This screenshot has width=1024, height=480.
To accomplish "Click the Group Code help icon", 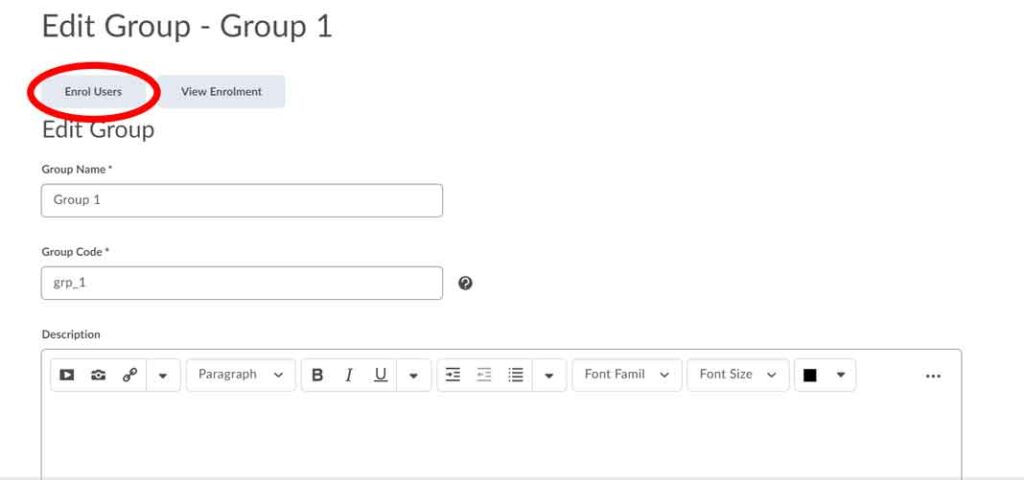I will (465, 283).
